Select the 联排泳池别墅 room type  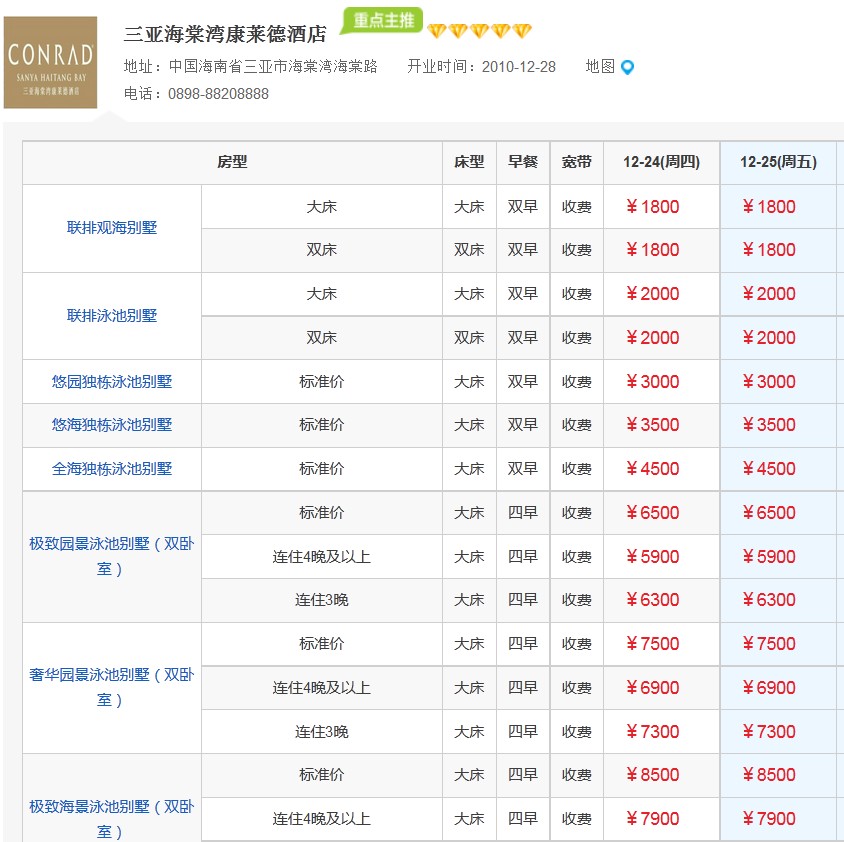112,316
